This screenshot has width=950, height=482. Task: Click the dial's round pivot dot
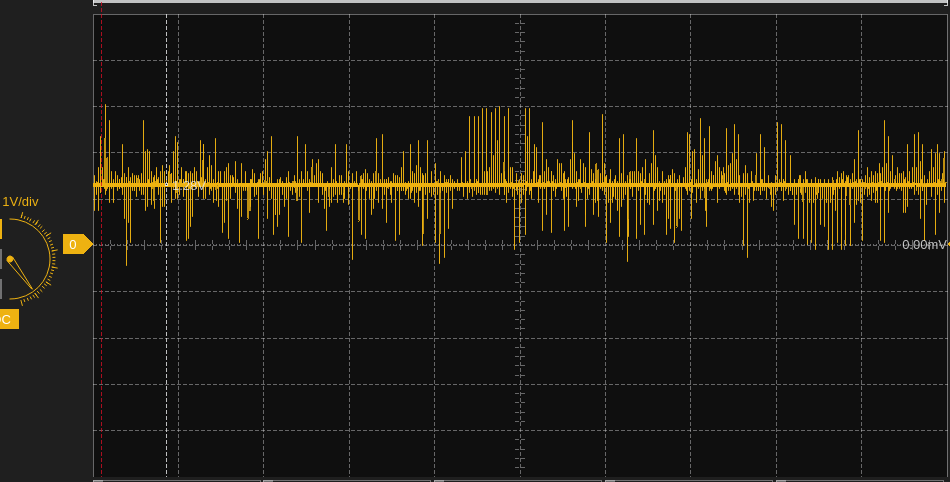point(10,260)
